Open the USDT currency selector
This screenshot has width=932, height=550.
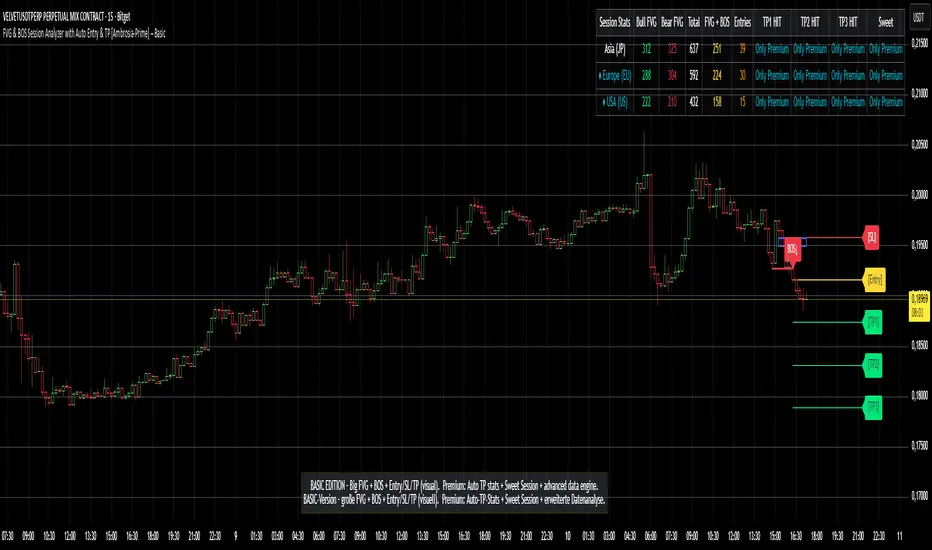(919, 18)
